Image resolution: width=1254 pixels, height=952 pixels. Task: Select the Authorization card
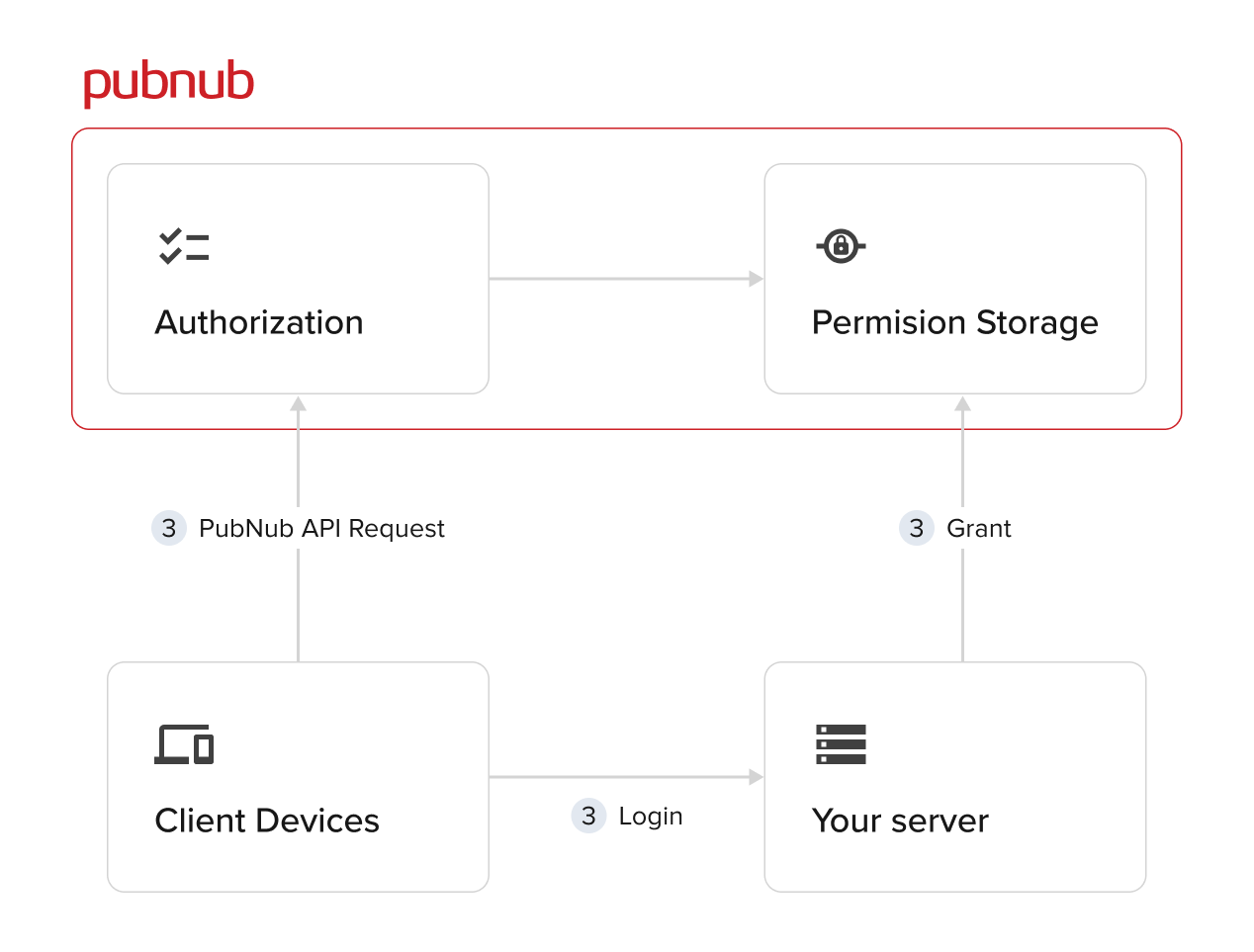[297, 279]
